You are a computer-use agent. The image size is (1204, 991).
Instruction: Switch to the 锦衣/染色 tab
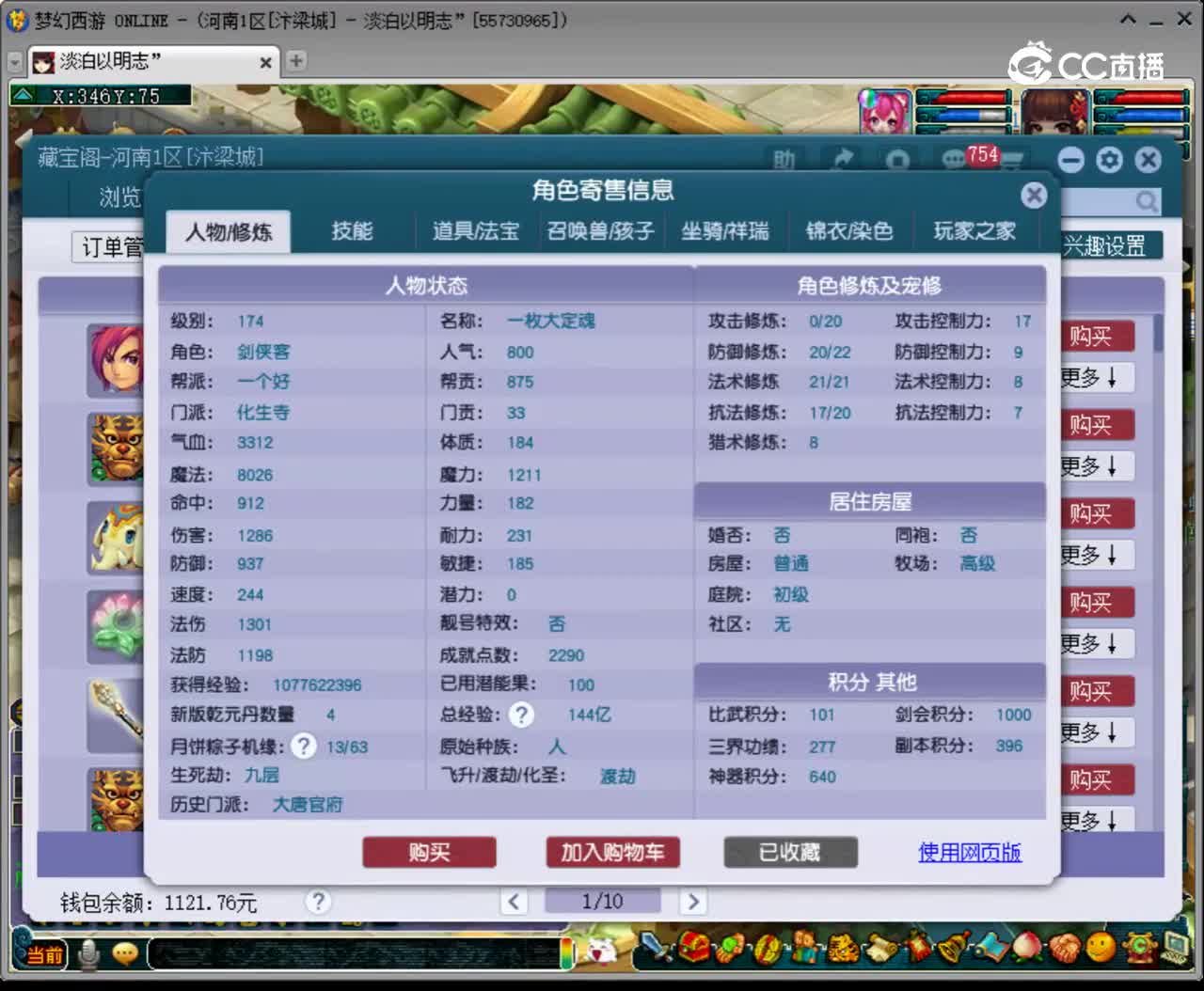[848, 231]
